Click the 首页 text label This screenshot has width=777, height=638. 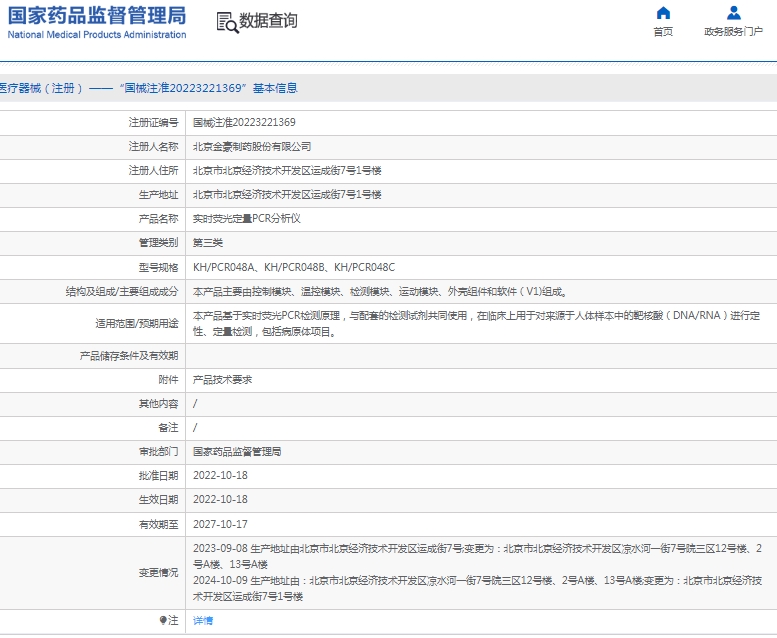pyautogui.click(x=663, y=32)
